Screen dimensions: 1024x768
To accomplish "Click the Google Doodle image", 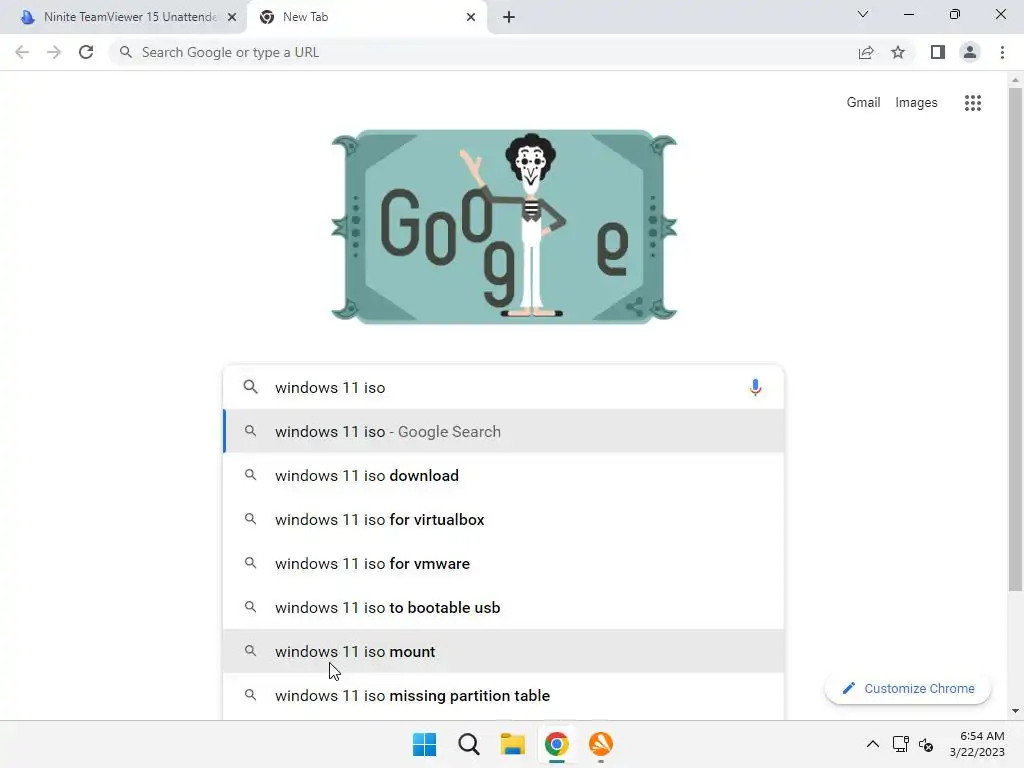I will point(504,227).
